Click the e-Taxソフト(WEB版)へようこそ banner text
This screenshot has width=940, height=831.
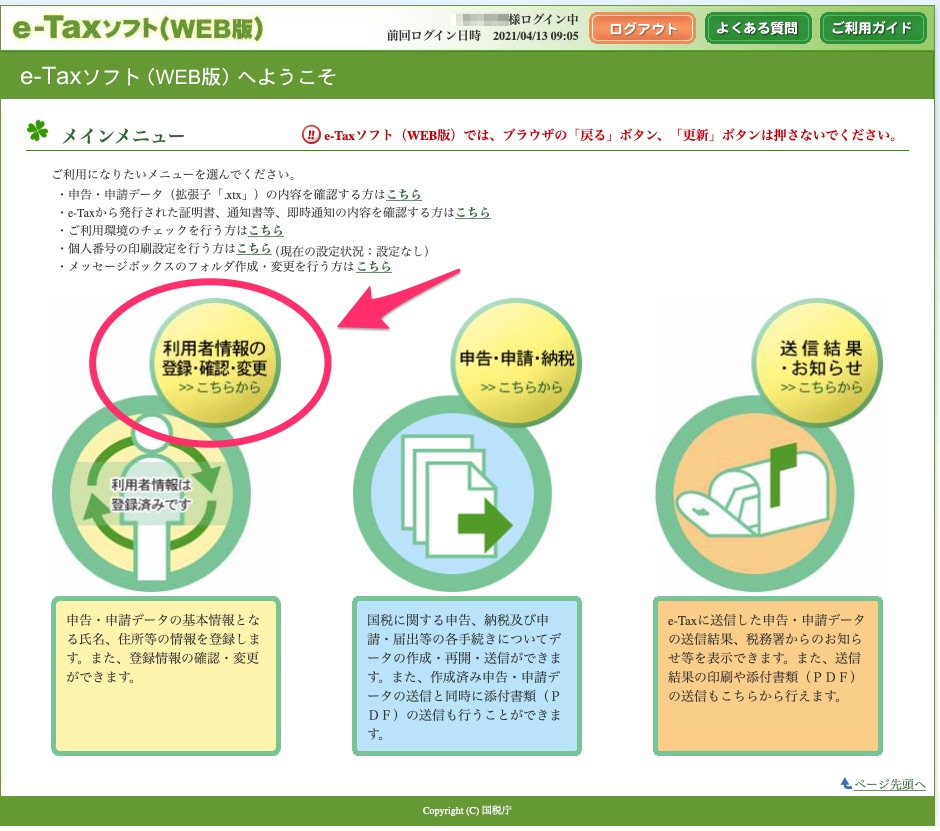(178, 77)
